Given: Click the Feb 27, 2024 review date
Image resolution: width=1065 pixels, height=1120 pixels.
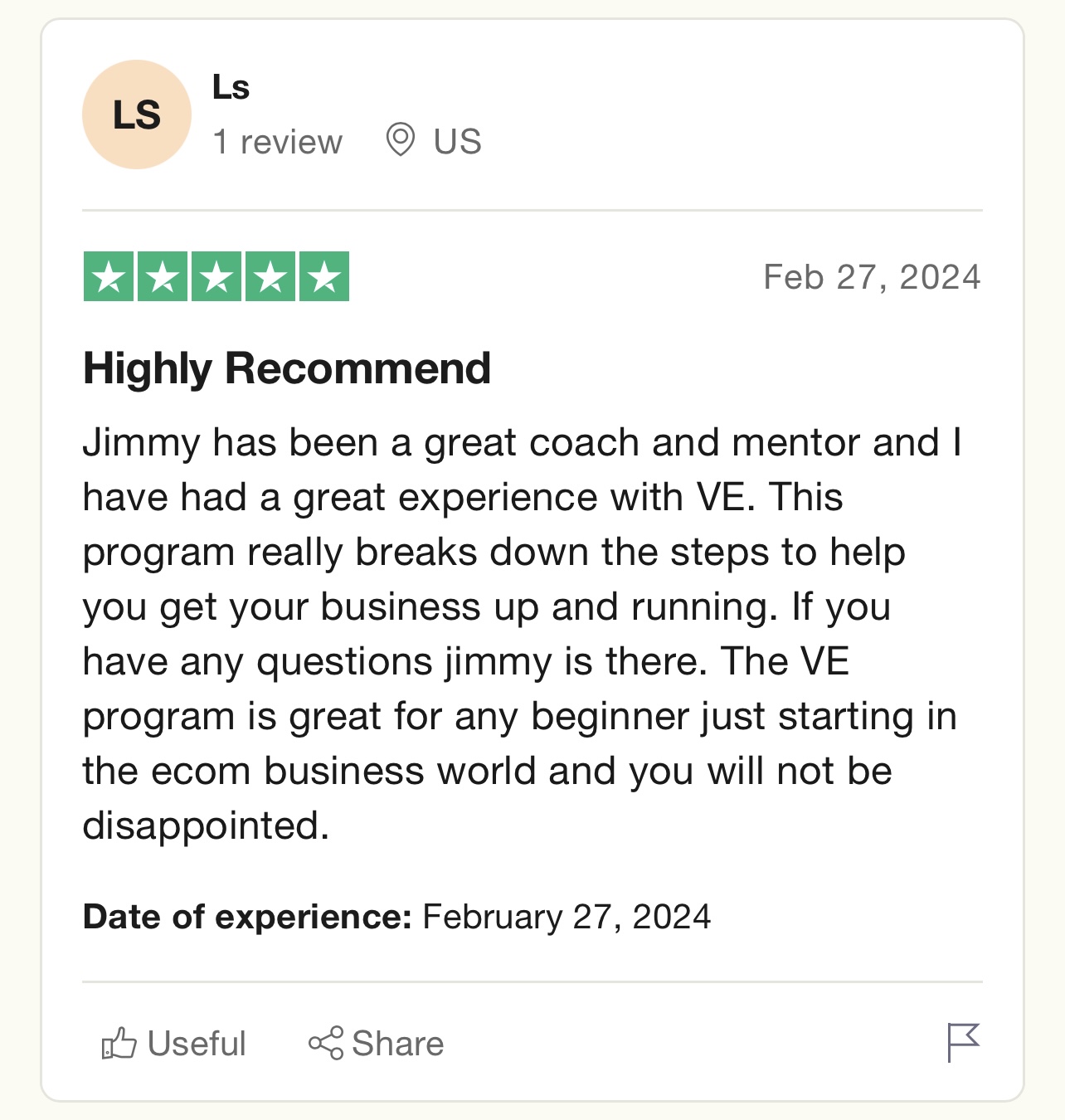Looking at the screenshot, I should coord(872,277).
